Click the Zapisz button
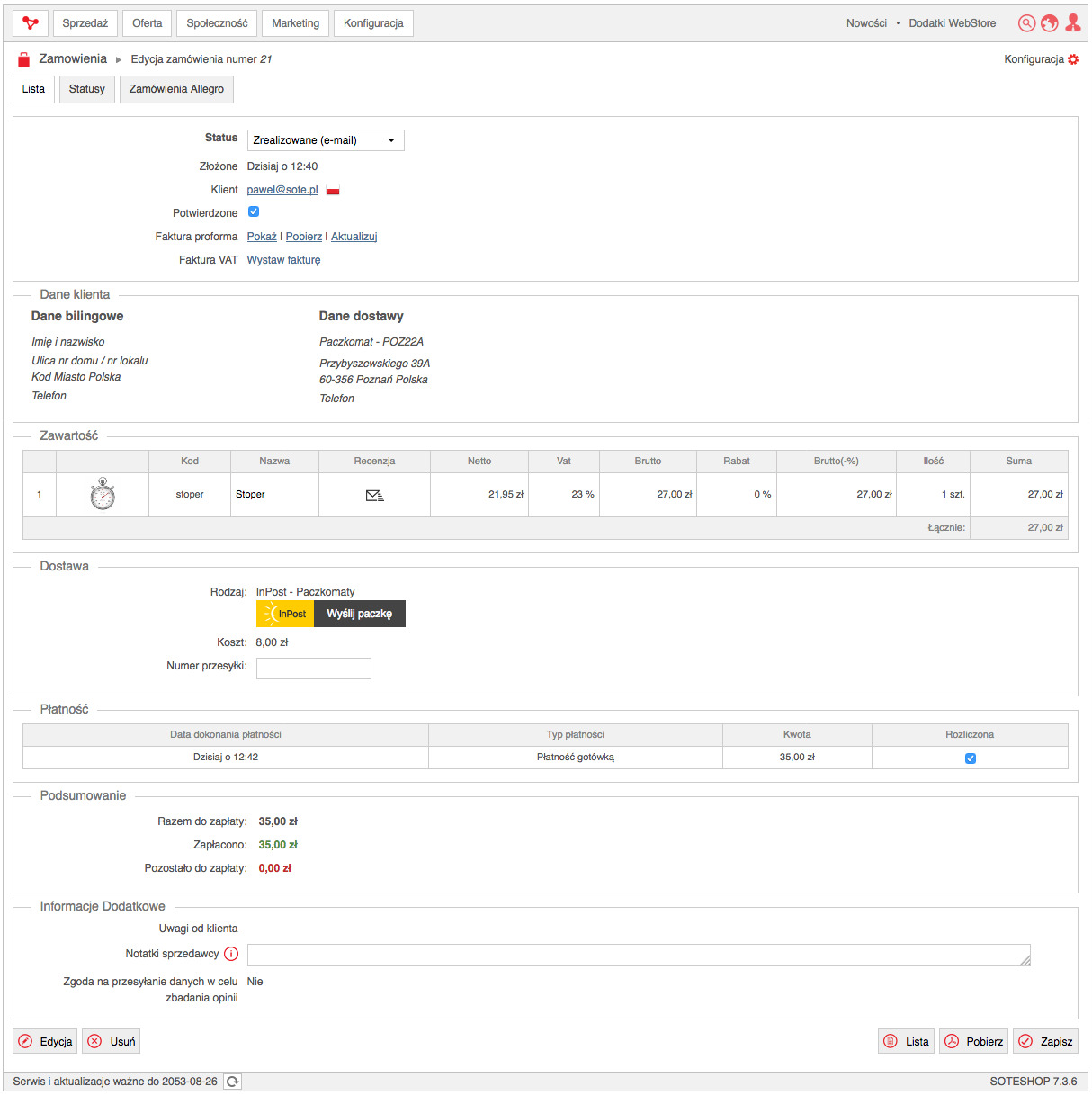 coord(1045,1042)
